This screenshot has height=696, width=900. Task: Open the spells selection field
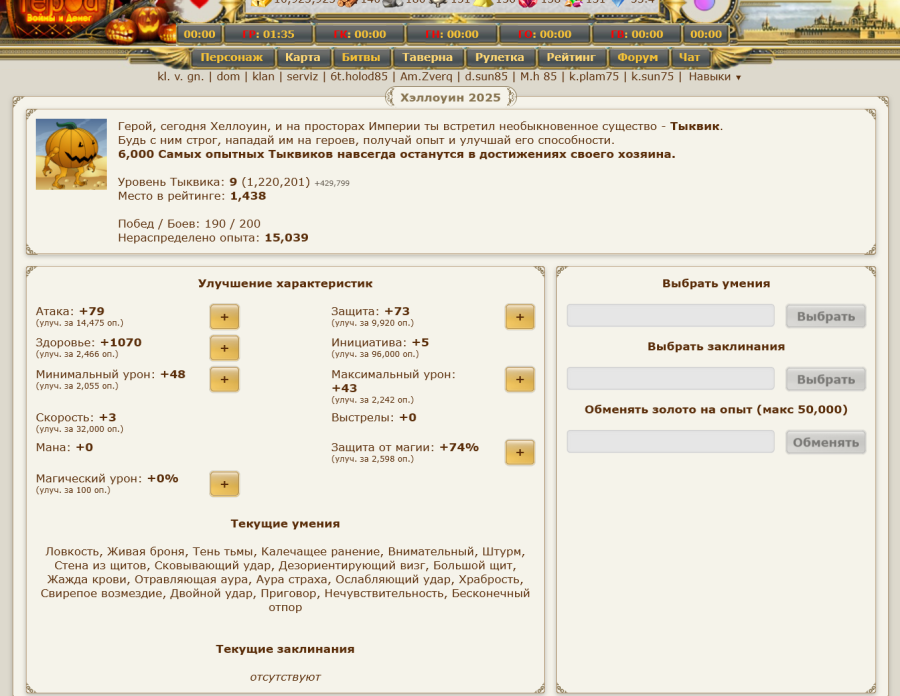click(x=670, y=379)
